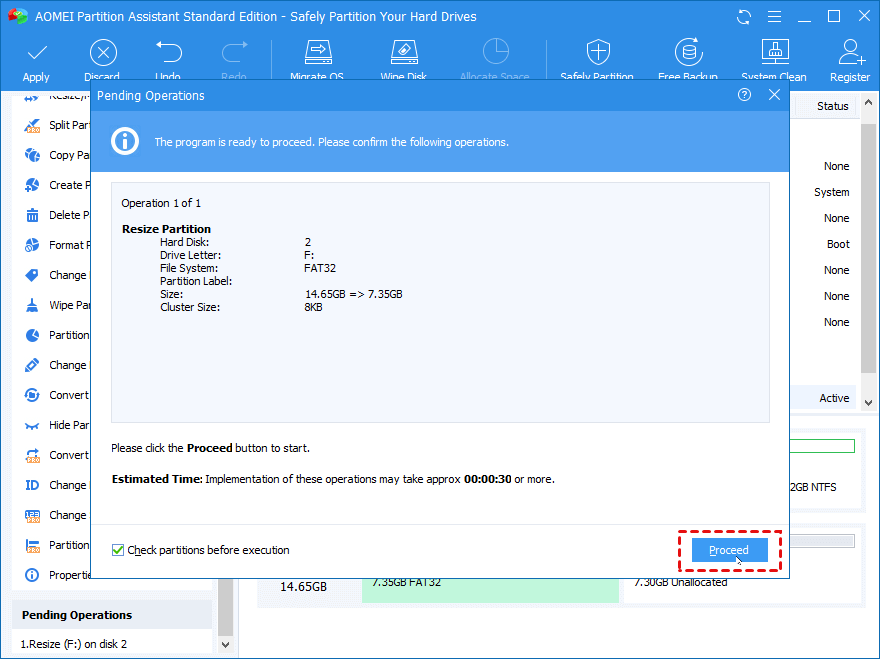Open the Free Backup tool
Screen dimensions: 880x659
(x=686, y=53)
